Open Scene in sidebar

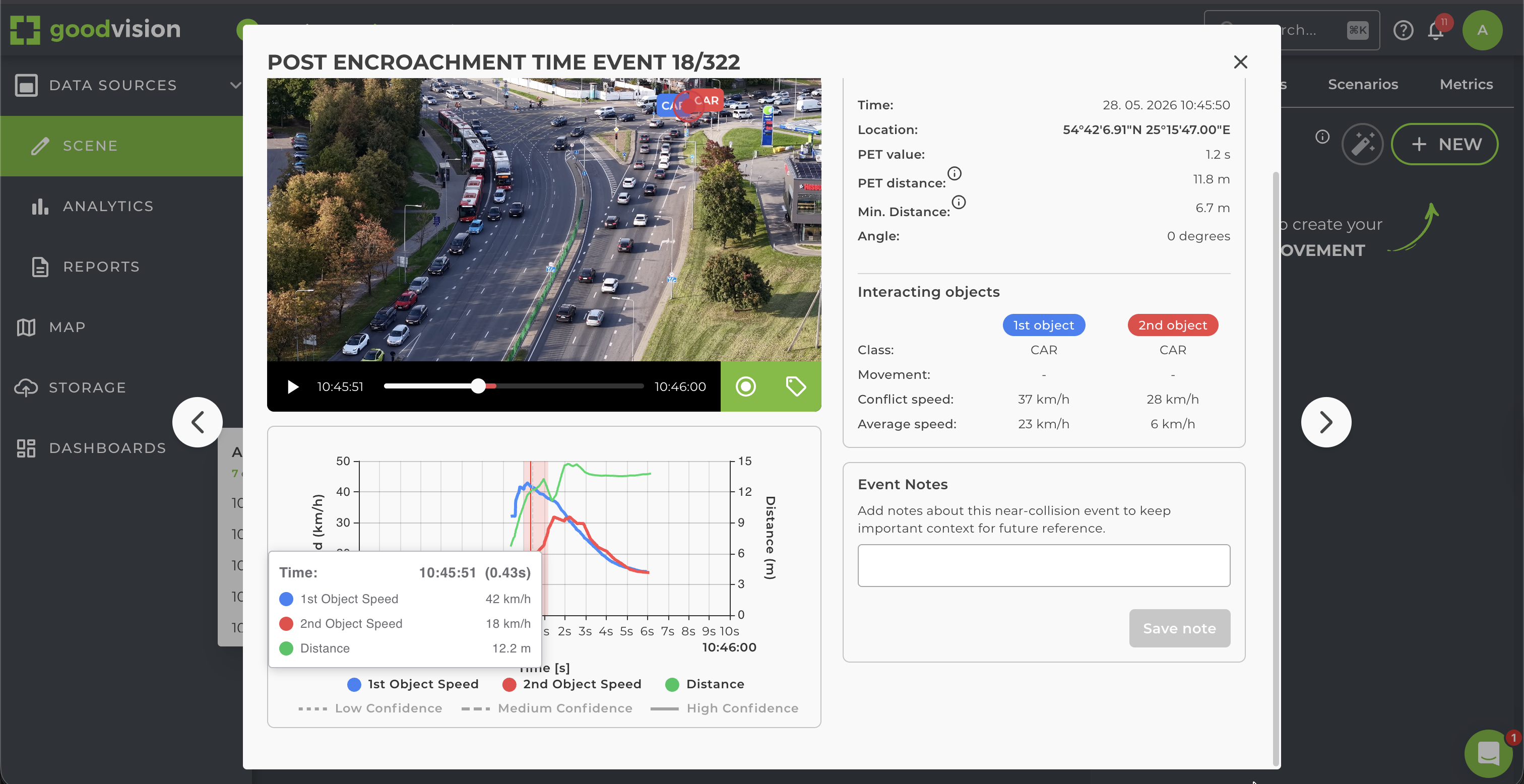pos(121,146)
